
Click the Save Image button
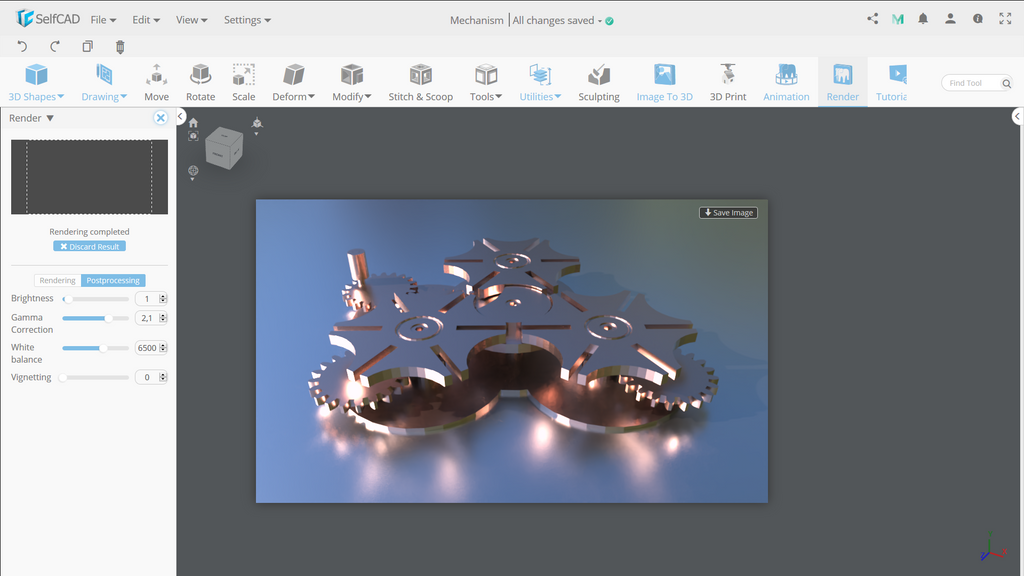pos(728,212)
